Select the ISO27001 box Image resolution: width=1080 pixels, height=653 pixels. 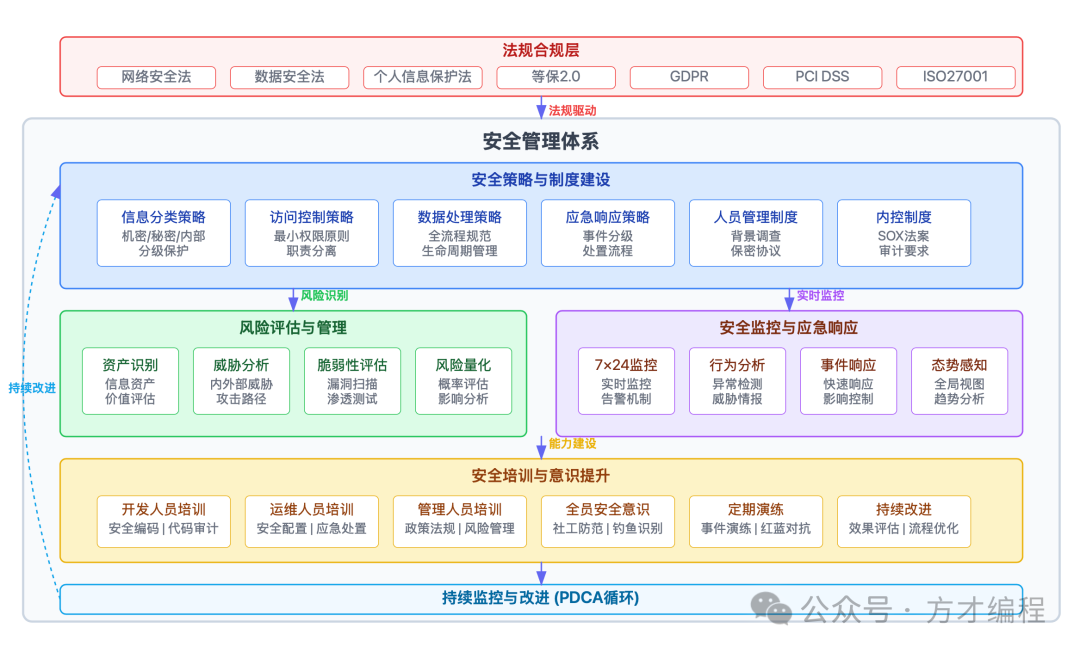[955, 77]
